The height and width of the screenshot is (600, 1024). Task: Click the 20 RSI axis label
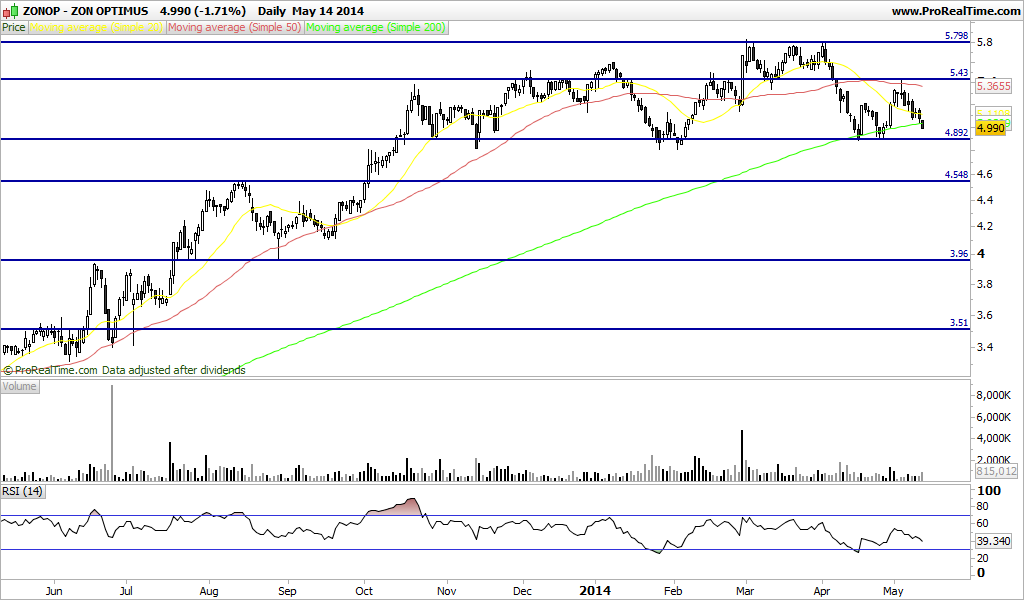click(x=982, y=558)
